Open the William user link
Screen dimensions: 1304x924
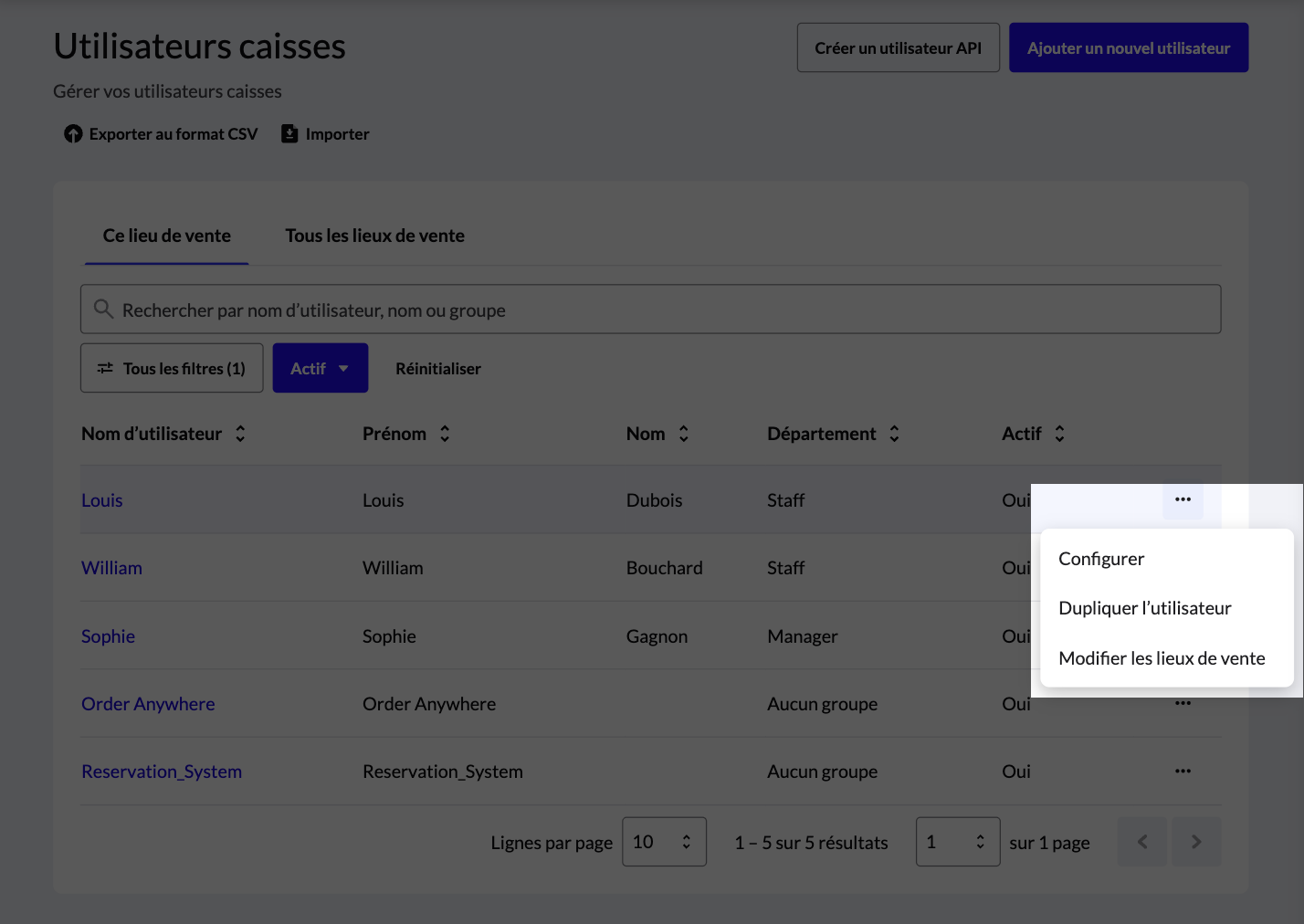(111, 568)
